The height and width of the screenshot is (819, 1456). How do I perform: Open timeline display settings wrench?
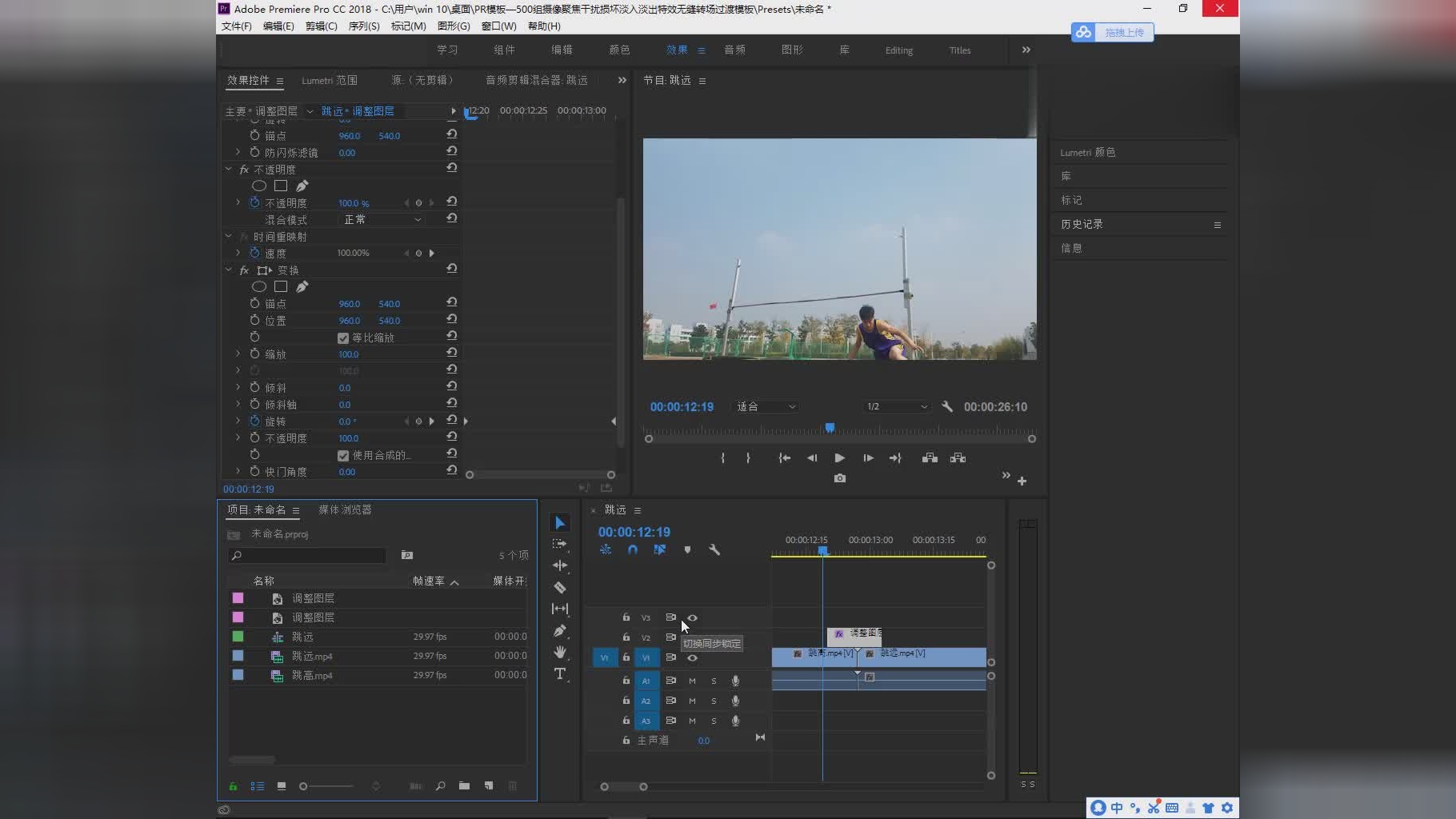pyautogui.click(x=714, y=549)
